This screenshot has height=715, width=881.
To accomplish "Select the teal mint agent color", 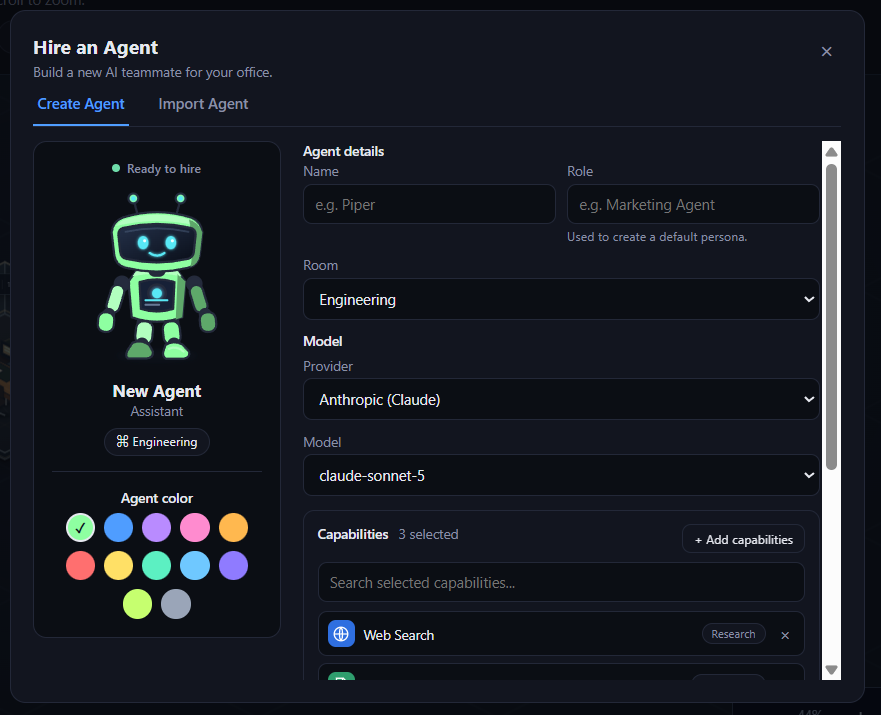I will tap(157, 566).
